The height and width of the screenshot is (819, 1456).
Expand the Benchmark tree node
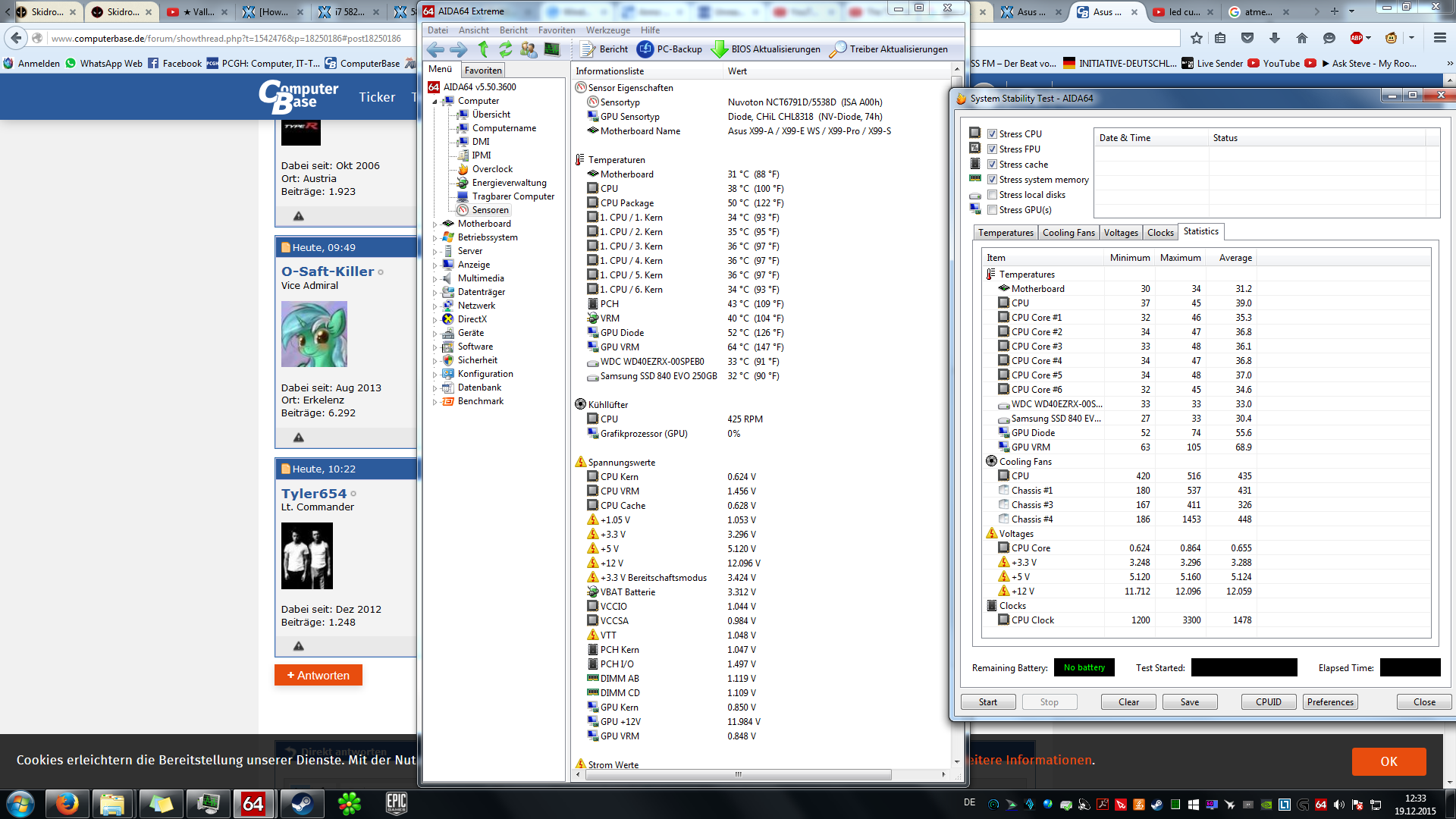point(435,402)
